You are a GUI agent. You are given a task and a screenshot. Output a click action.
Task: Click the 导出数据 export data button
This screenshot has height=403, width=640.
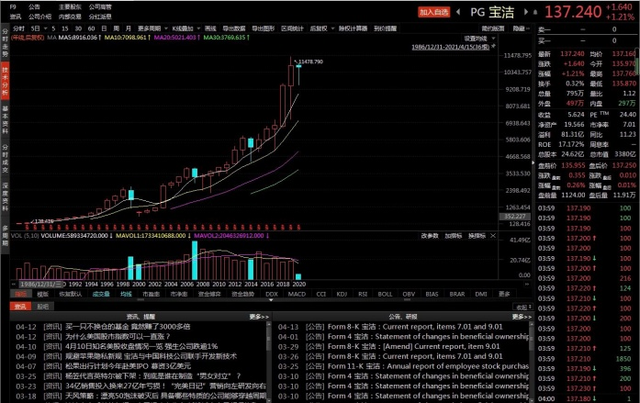(234, 29)
